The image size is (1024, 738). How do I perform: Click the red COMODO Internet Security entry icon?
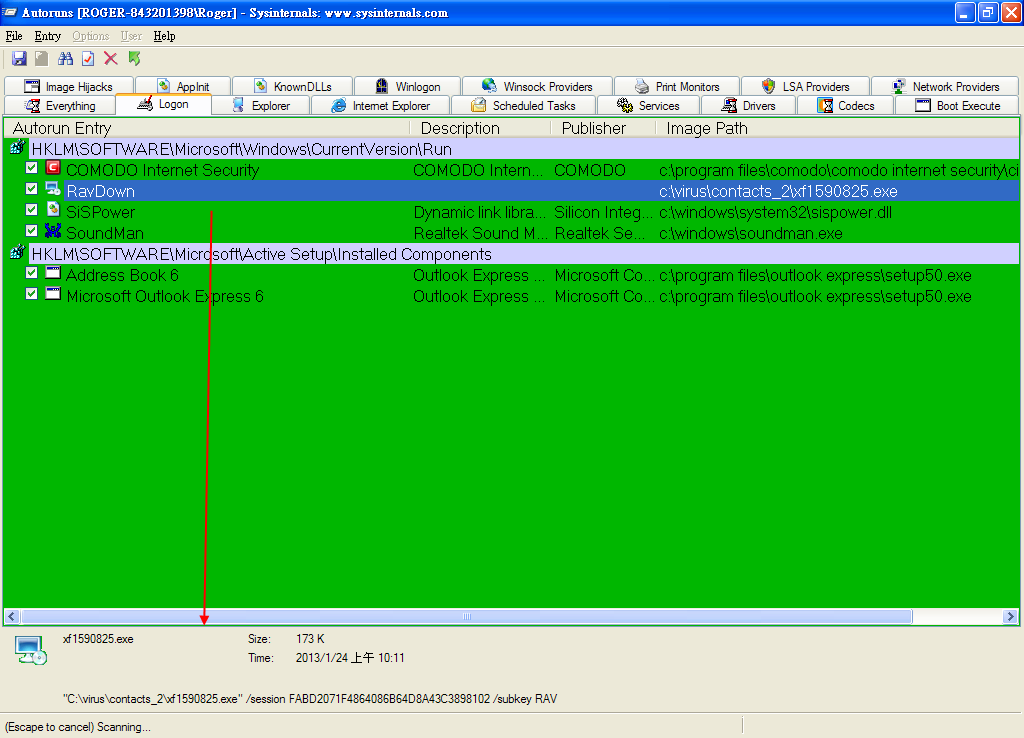tap(53, 168)
